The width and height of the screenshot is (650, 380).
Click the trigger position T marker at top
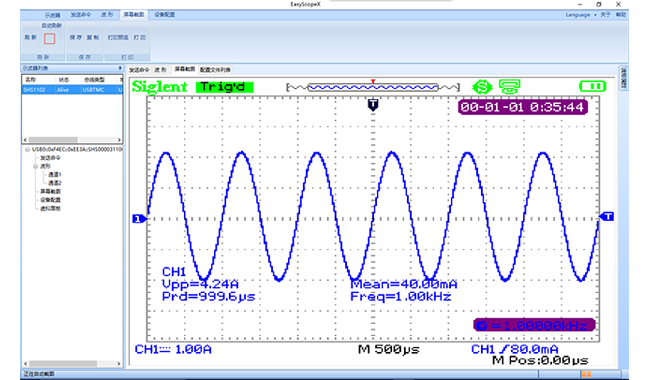(x=373, y=105)
